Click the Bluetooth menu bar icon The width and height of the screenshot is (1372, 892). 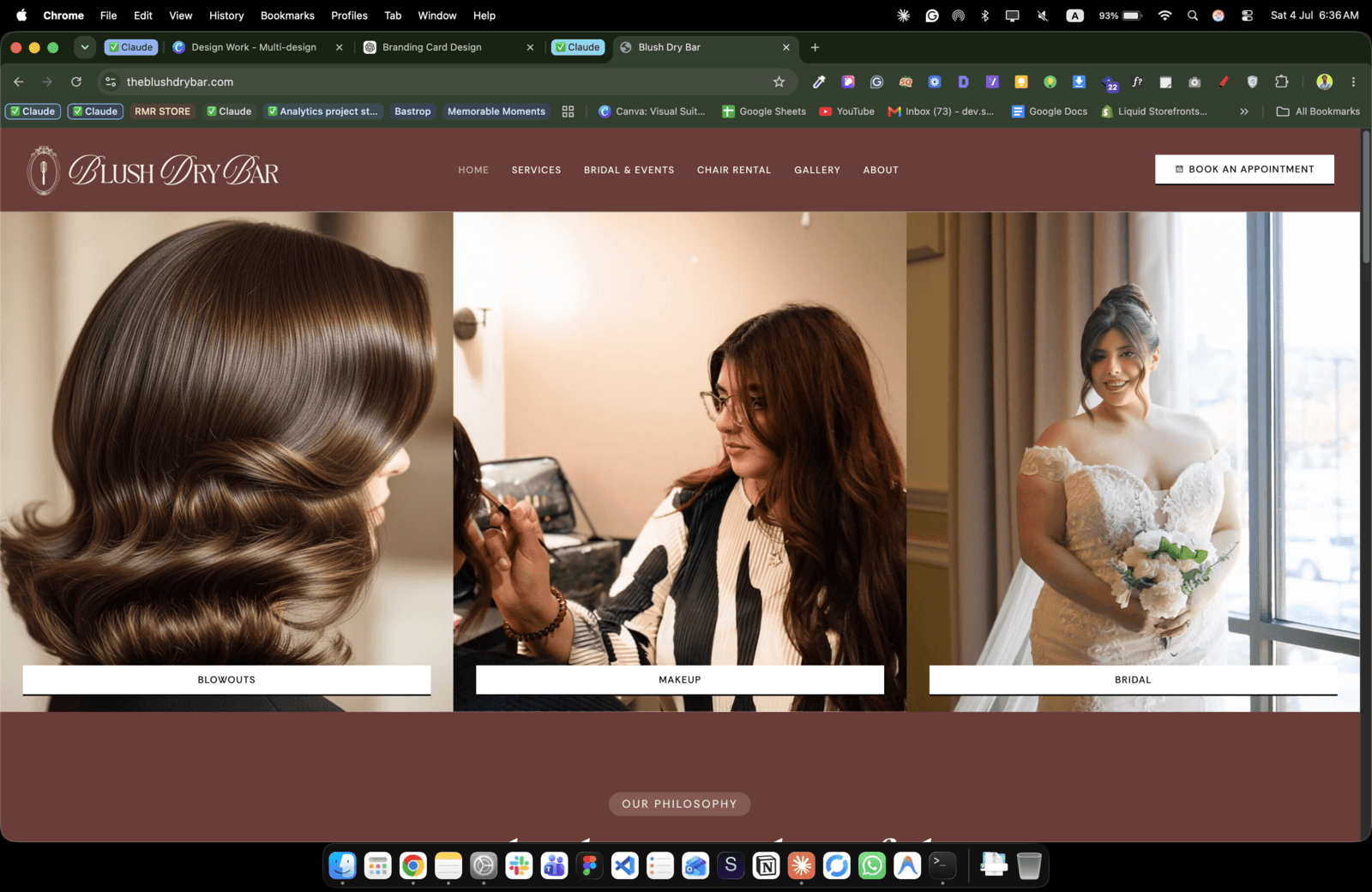pos(984,15)
